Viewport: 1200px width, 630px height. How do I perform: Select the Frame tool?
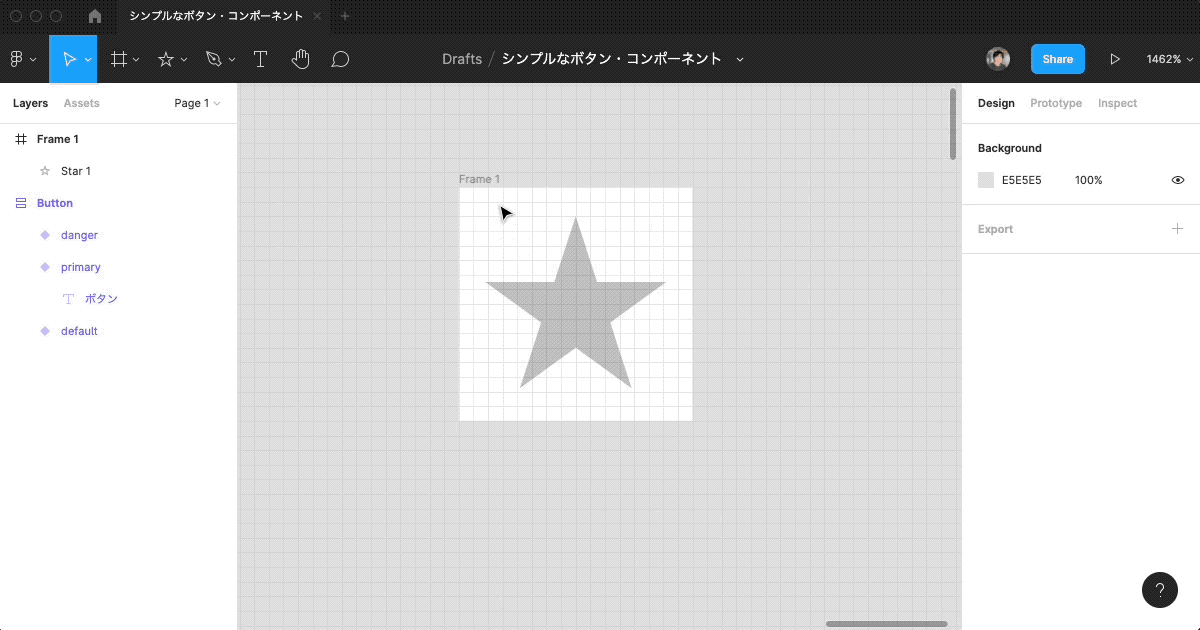coord(118,59)
